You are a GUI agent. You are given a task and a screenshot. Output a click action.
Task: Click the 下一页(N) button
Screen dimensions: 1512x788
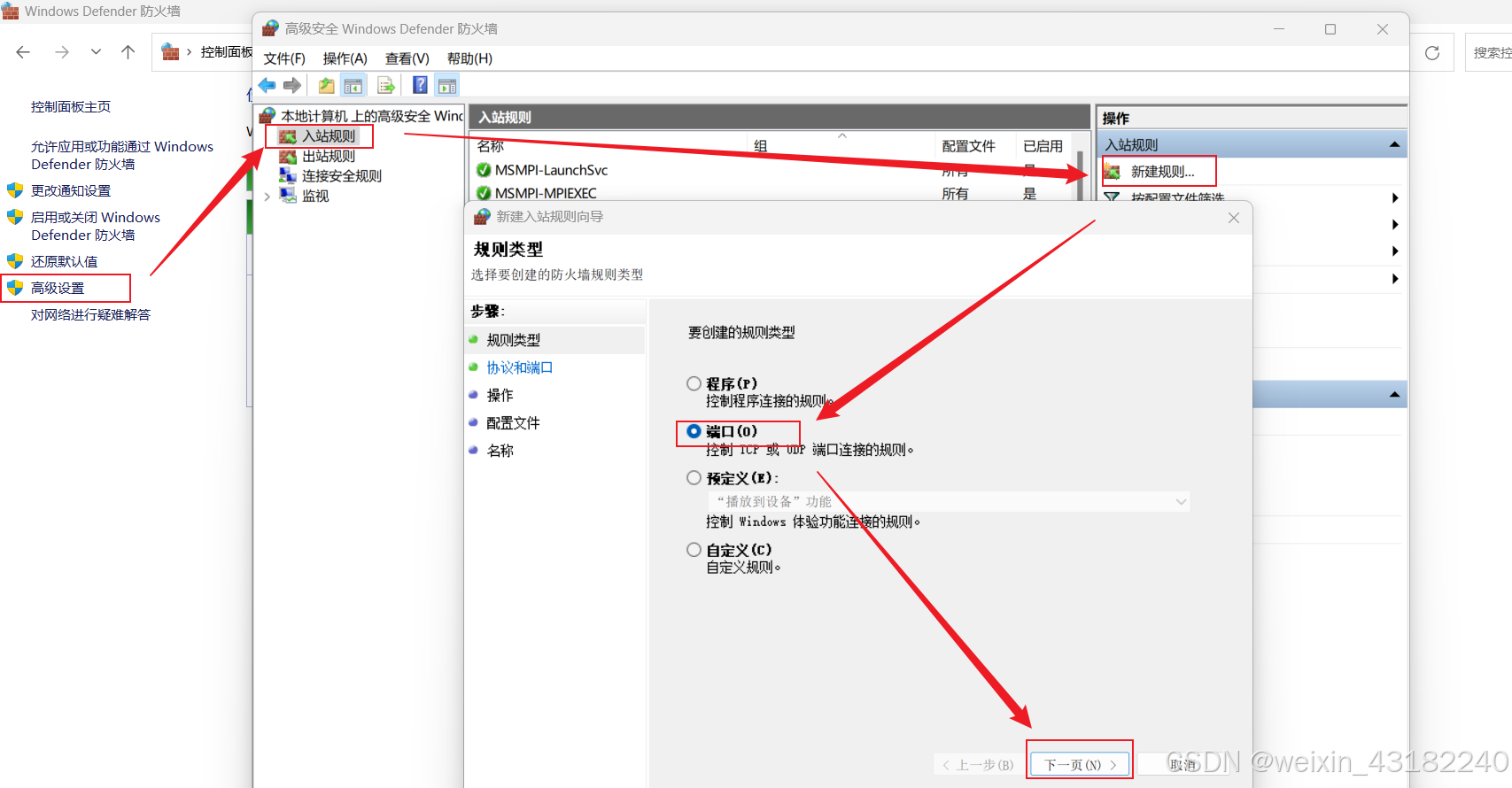(1080, 764)
